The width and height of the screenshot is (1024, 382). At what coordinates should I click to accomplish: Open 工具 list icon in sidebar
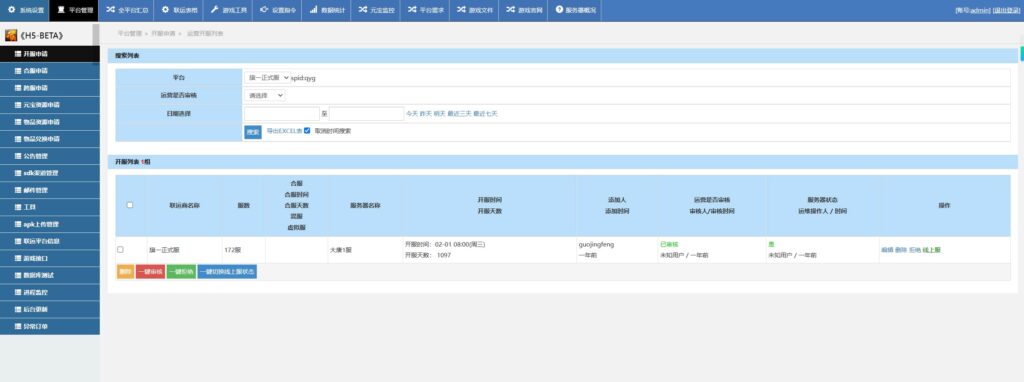click(x=18, y=207)
